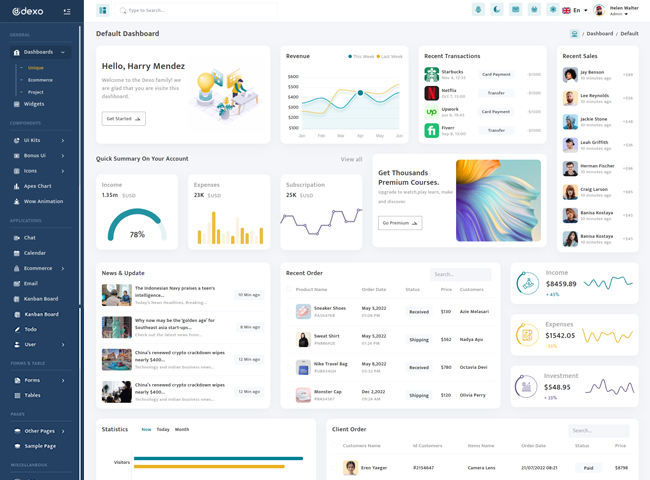Screen dimensions: 650x480
Task: Open Apex Chart in the sidebar
Action: (x=37, y=185)
